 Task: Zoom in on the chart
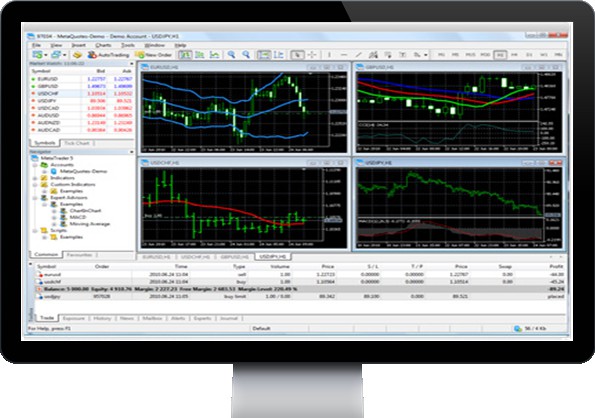click(x=231, y=55)
